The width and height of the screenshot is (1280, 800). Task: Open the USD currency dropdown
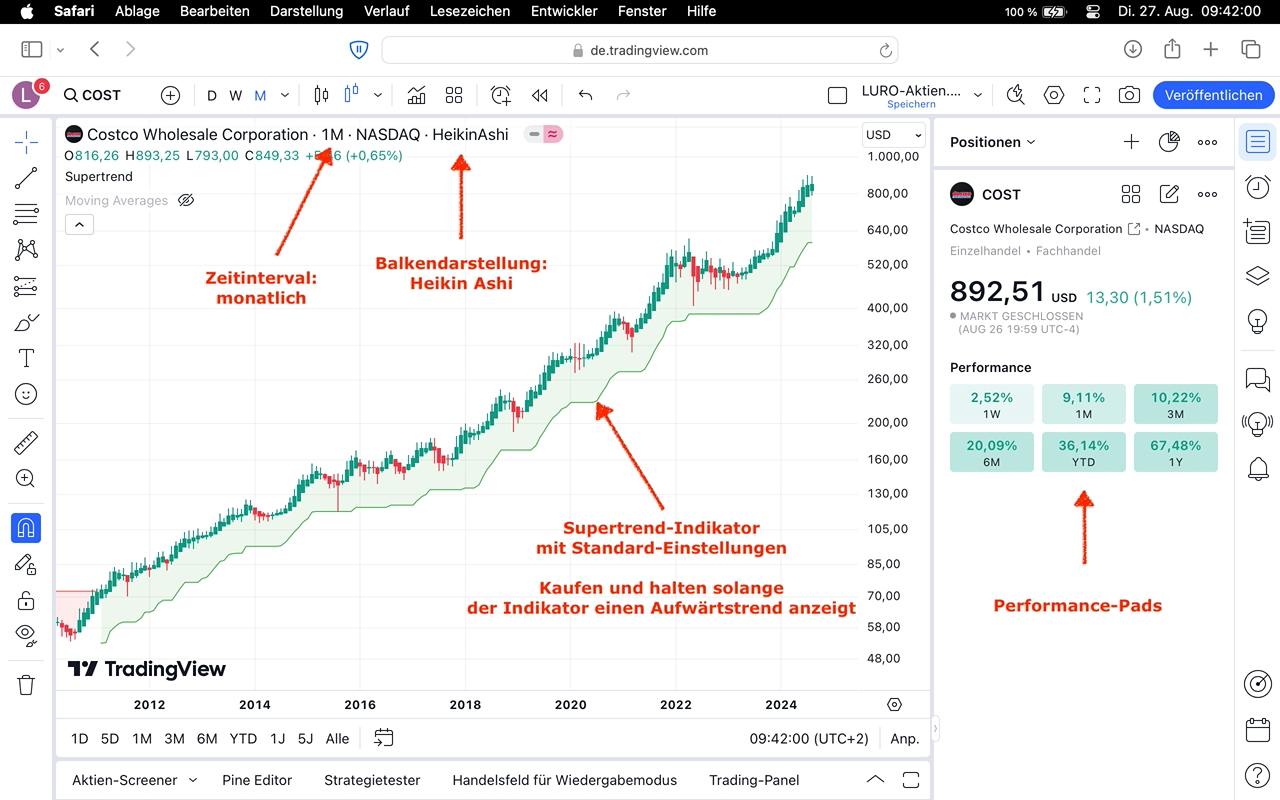(893, 135)
